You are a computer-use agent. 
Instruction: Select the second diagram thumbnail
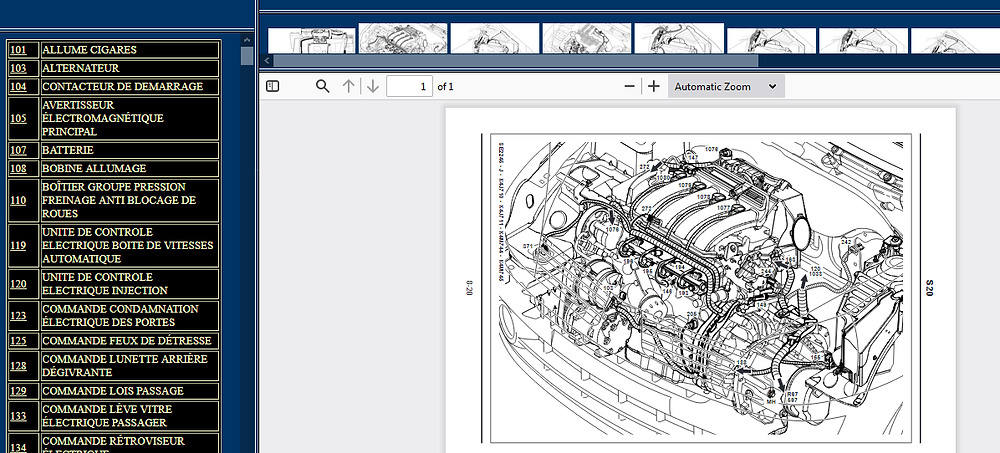pos(403,38)
